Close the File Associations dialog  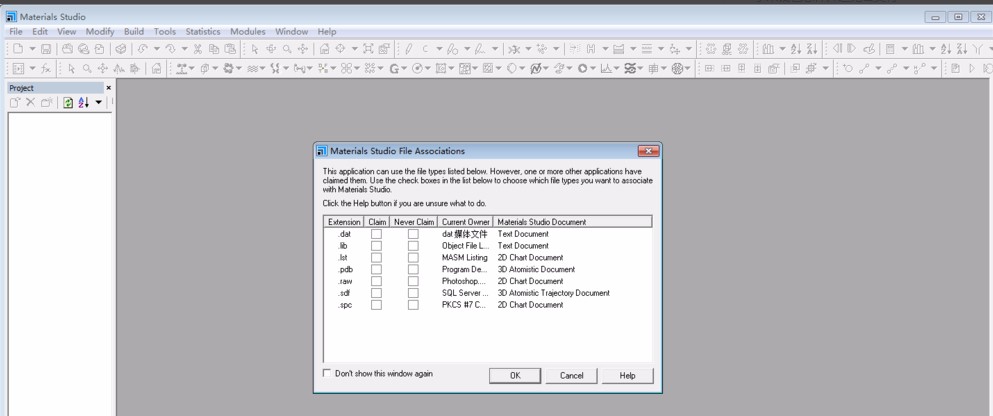pos(648,151)
